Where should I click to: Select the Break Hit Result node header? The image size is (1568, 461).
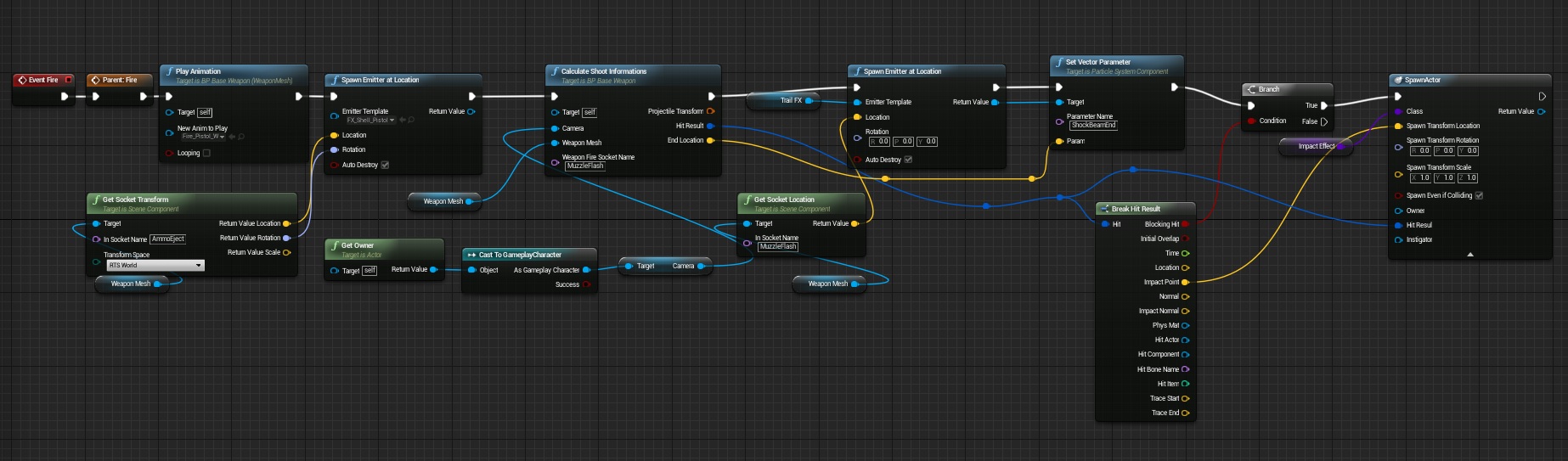(x=1146, y=209)
